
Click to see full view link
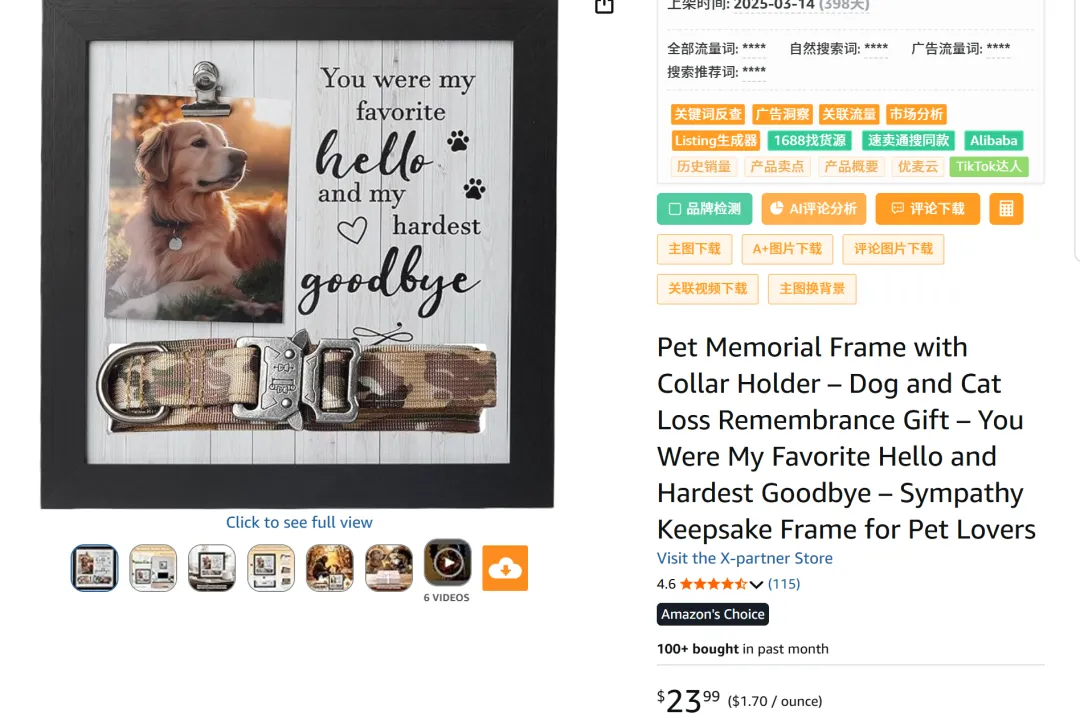click(x=299, y=522)
